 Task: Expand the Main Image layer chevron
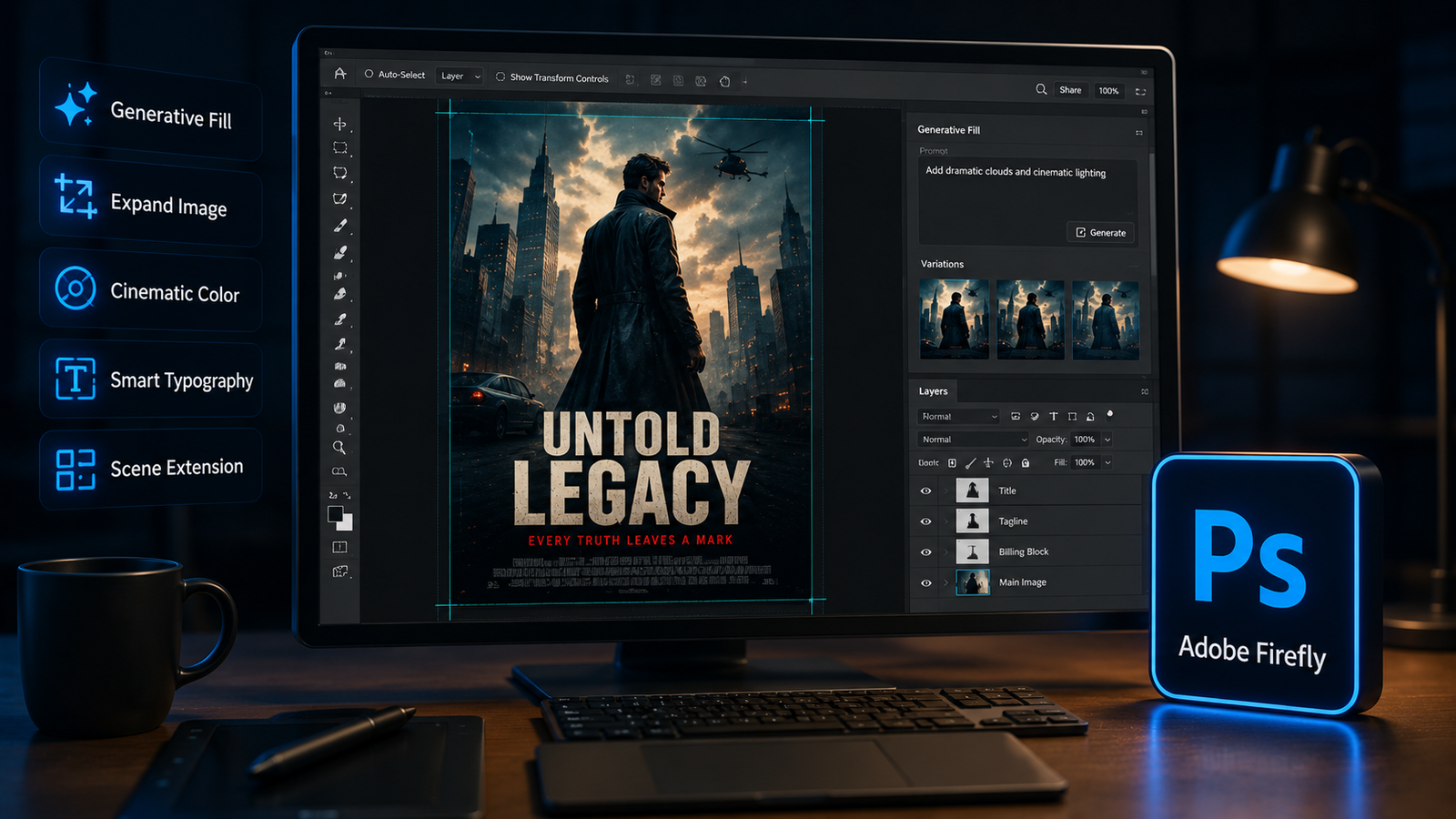click(x=946, y=582)
